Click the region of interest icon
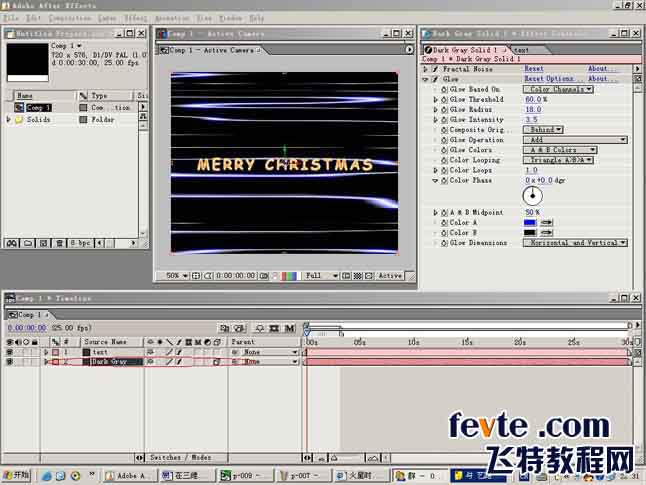 (x=346, y=276)
